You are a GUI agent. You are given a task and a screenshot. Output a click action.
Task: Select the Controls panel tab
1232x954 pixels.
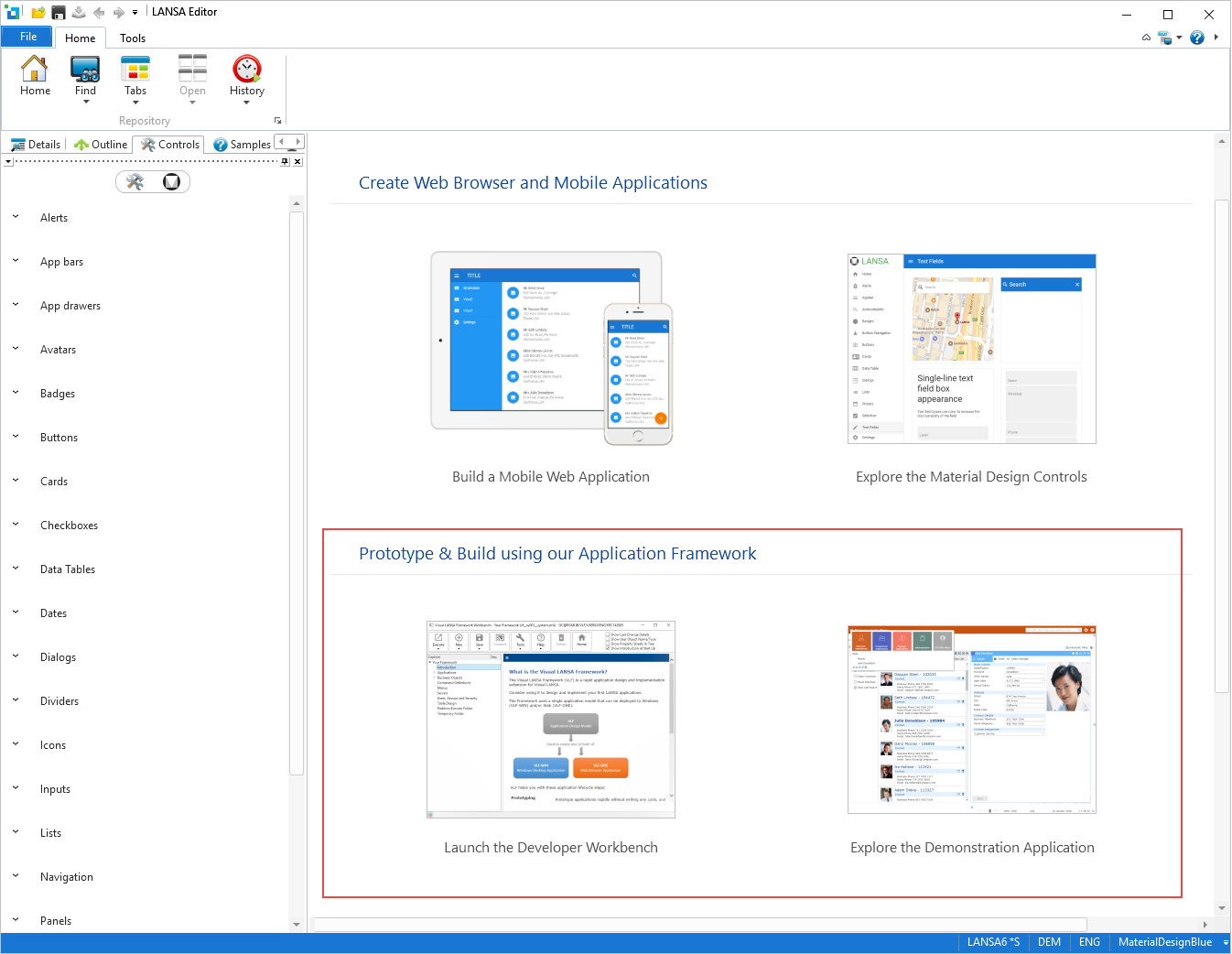pos(169,145)
